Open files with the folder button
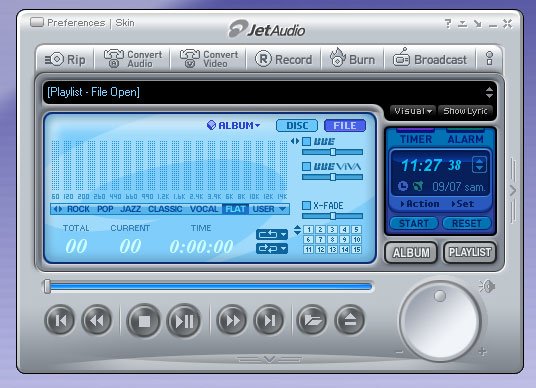536x388 pixels. [x=312, y=320]
